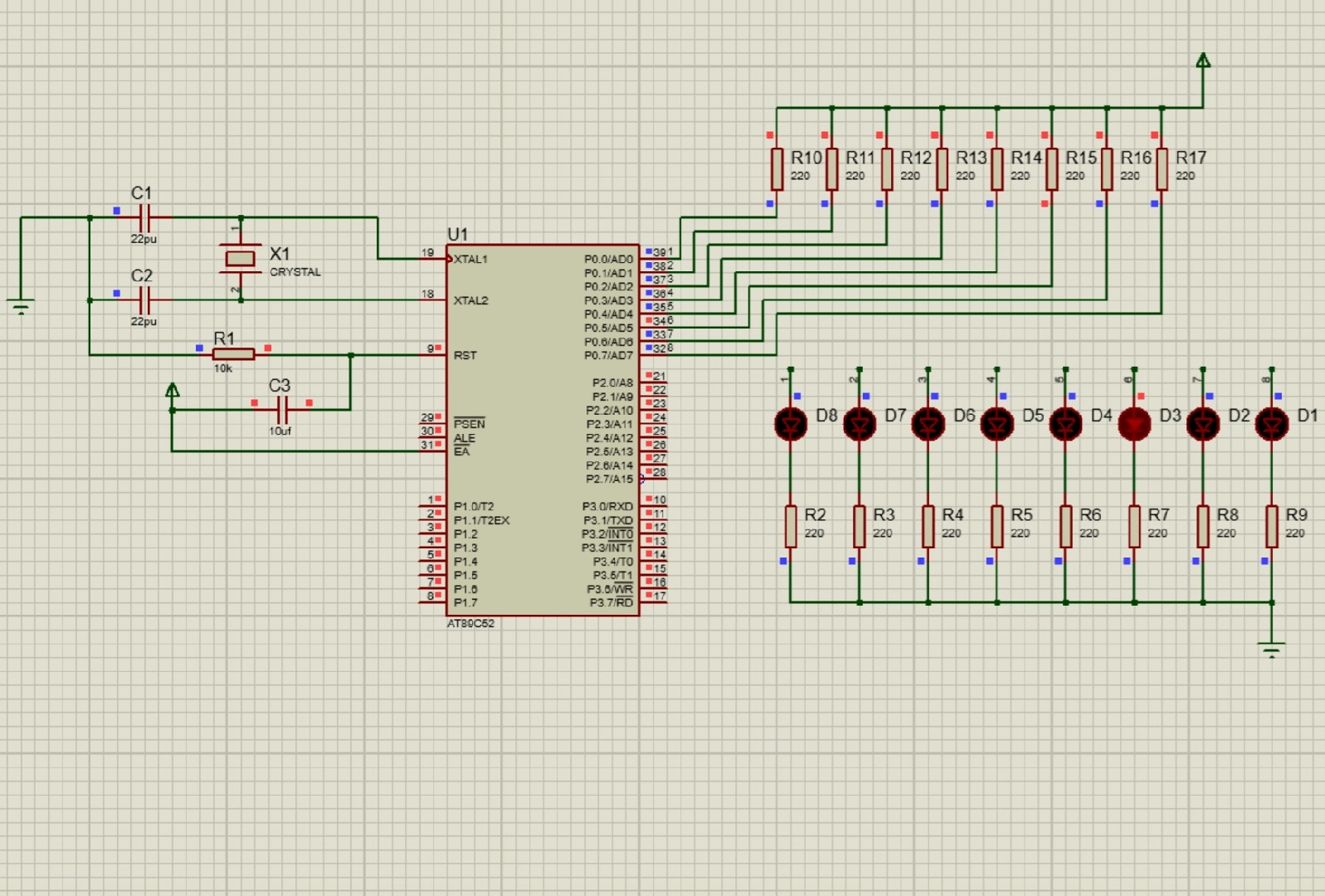Click power terminal arrow above R17 rail
1325x896 pixels.
click(1203, 60)
